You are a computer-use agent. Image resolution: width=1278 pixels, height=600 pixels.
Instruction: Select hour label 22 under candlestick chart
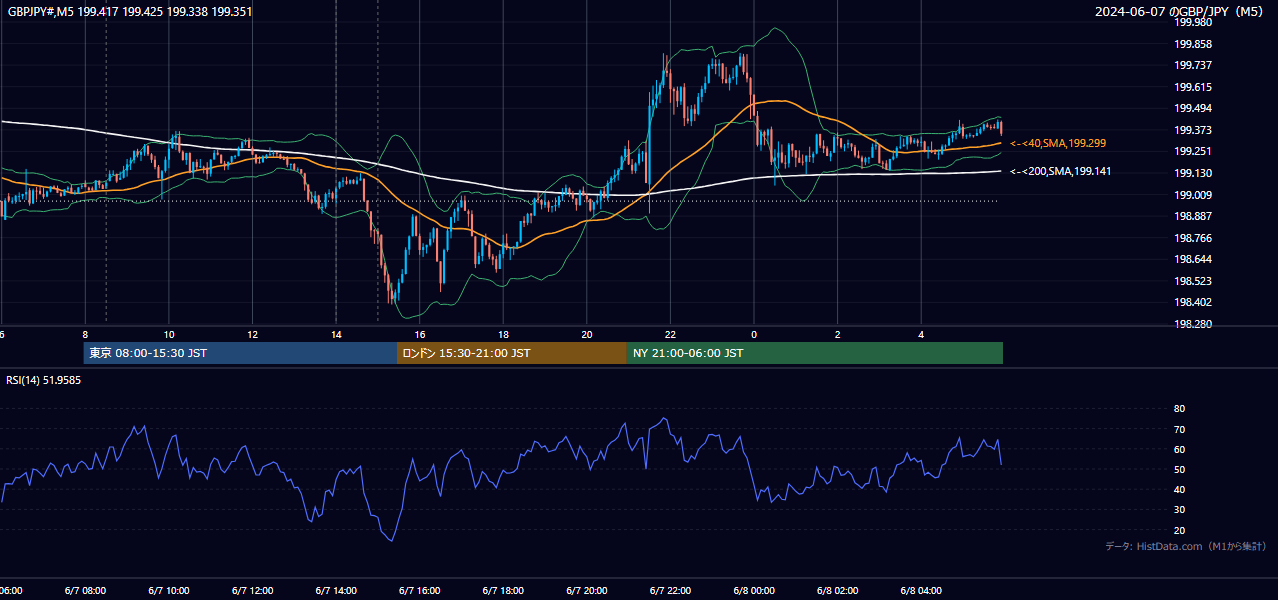670,335
